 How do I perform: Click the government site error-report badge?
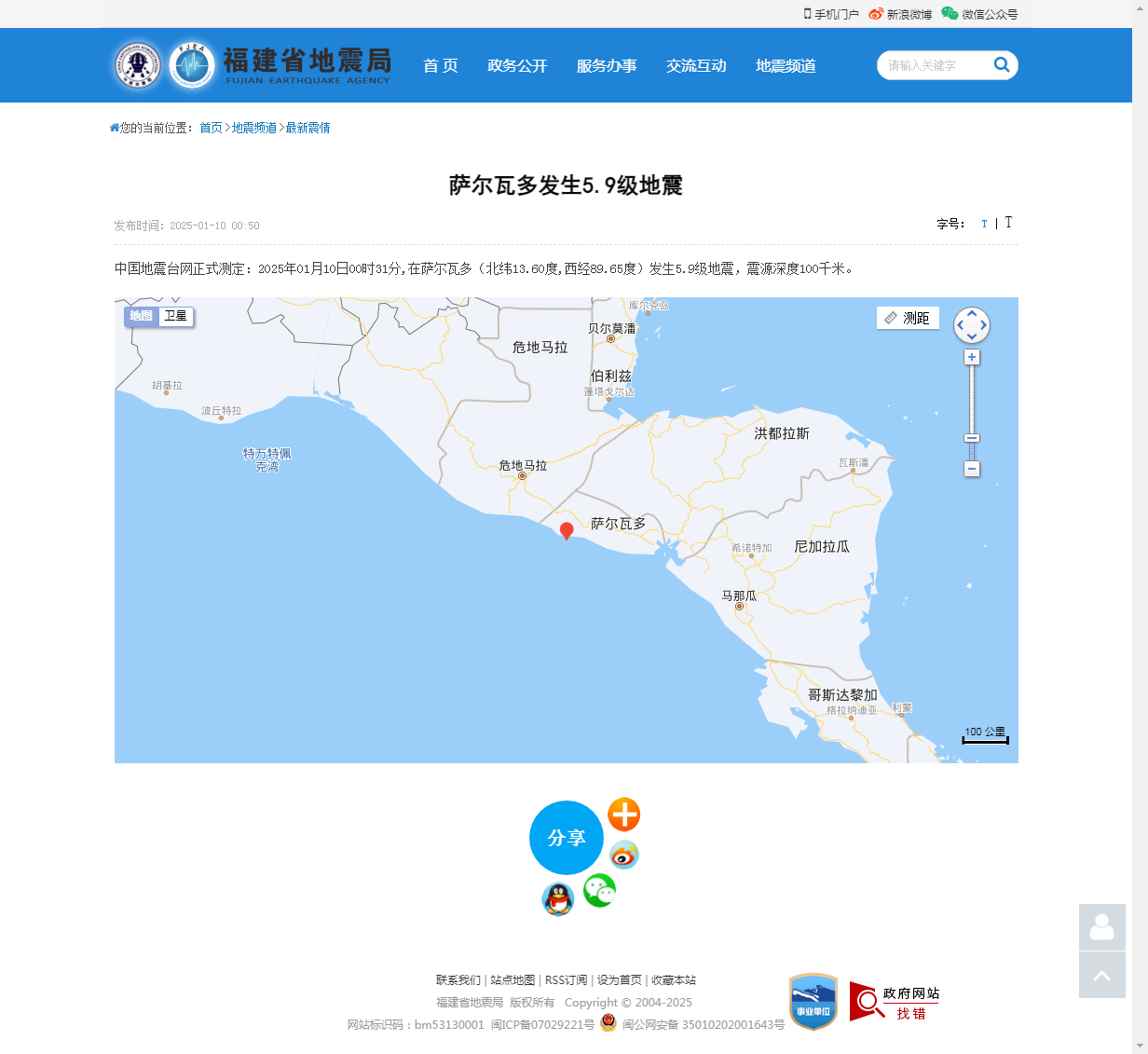pyautogui.click(x=894, y=1002)
